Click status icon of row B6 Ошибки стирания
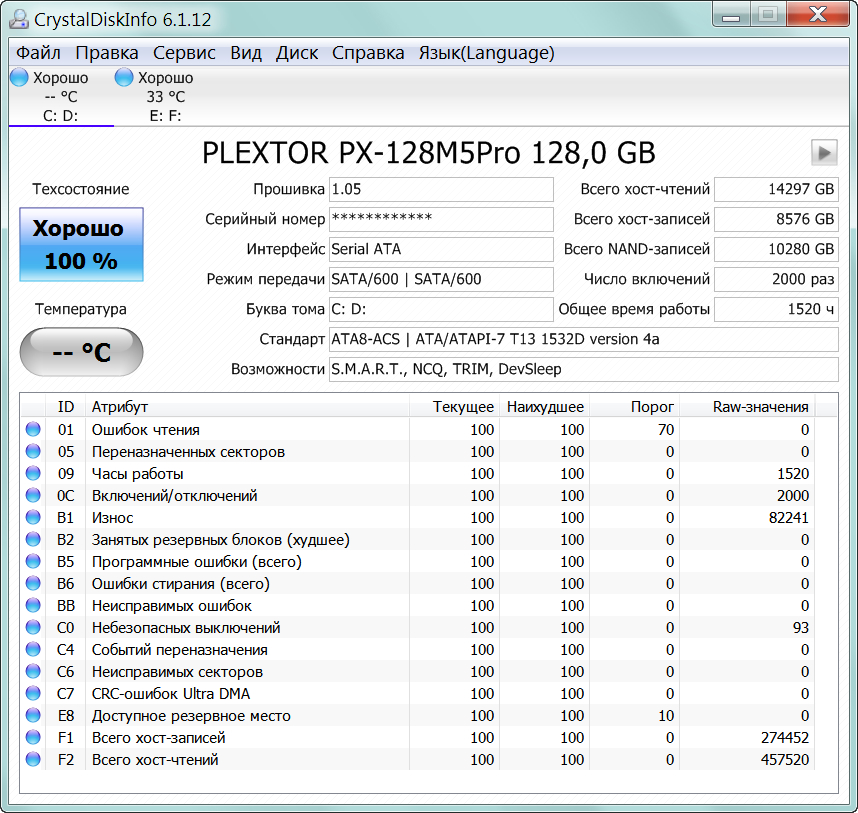858x813 pixels. coord(33,583)
